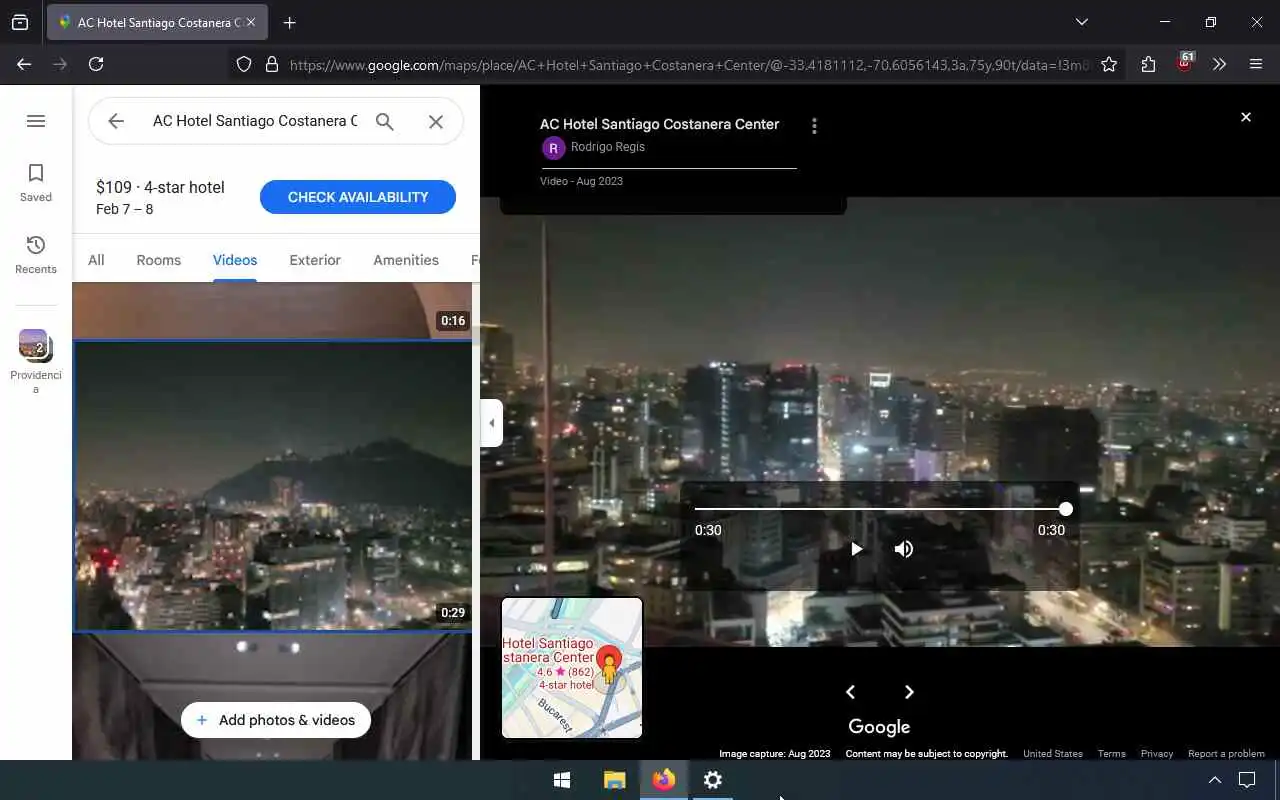Open Settings from taskbar
1280x800 pixels.
713,780
